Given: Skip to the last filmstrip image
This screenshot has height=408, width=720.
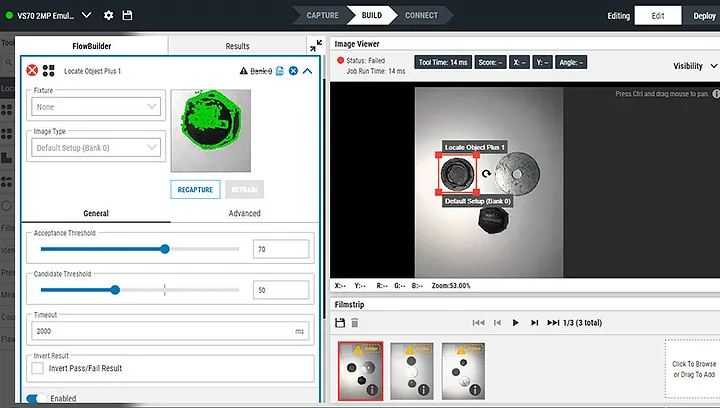Looking at the screenshot, I should pos(553,323).
